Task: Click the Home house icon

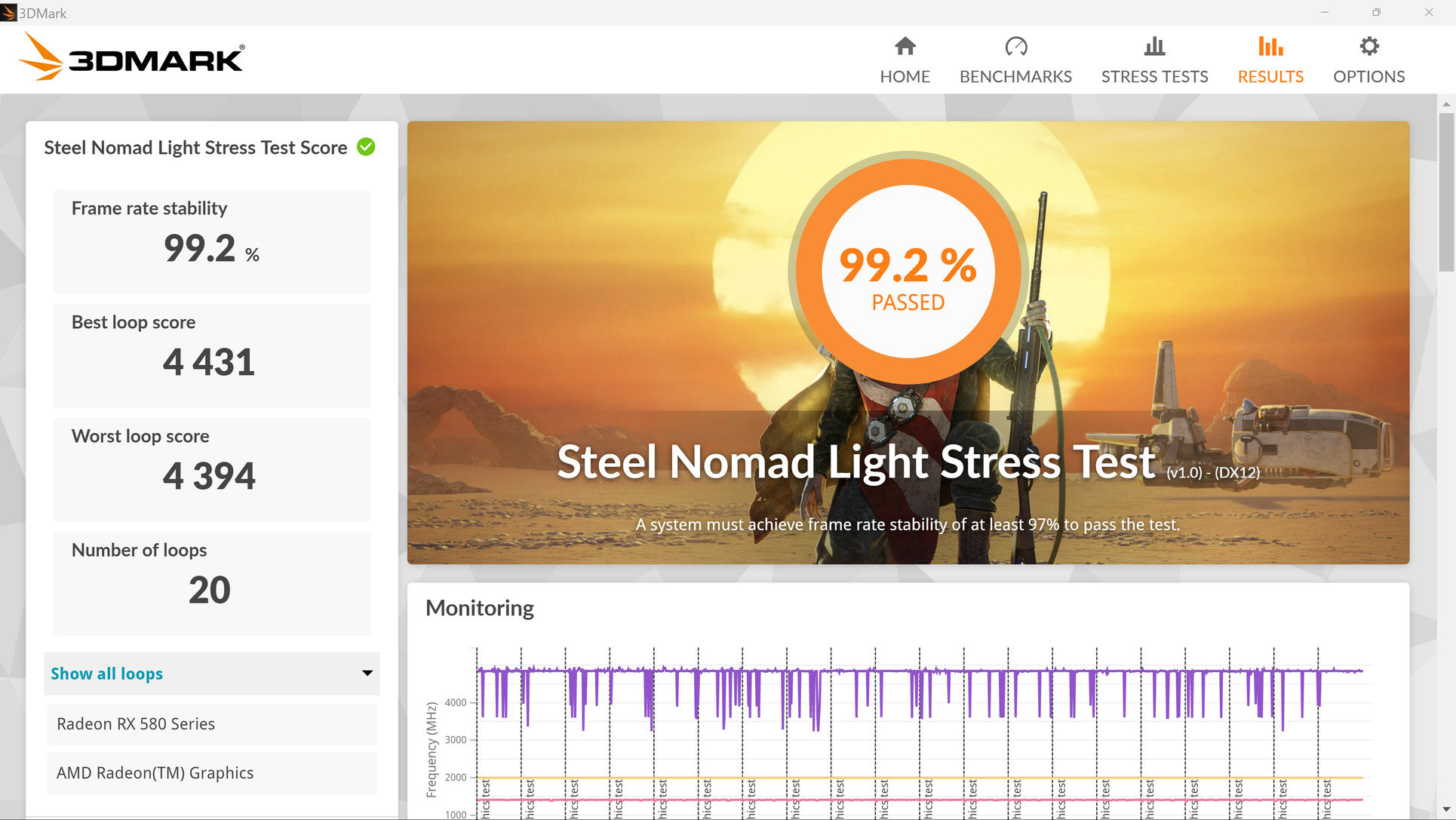Action: [905, 47]
